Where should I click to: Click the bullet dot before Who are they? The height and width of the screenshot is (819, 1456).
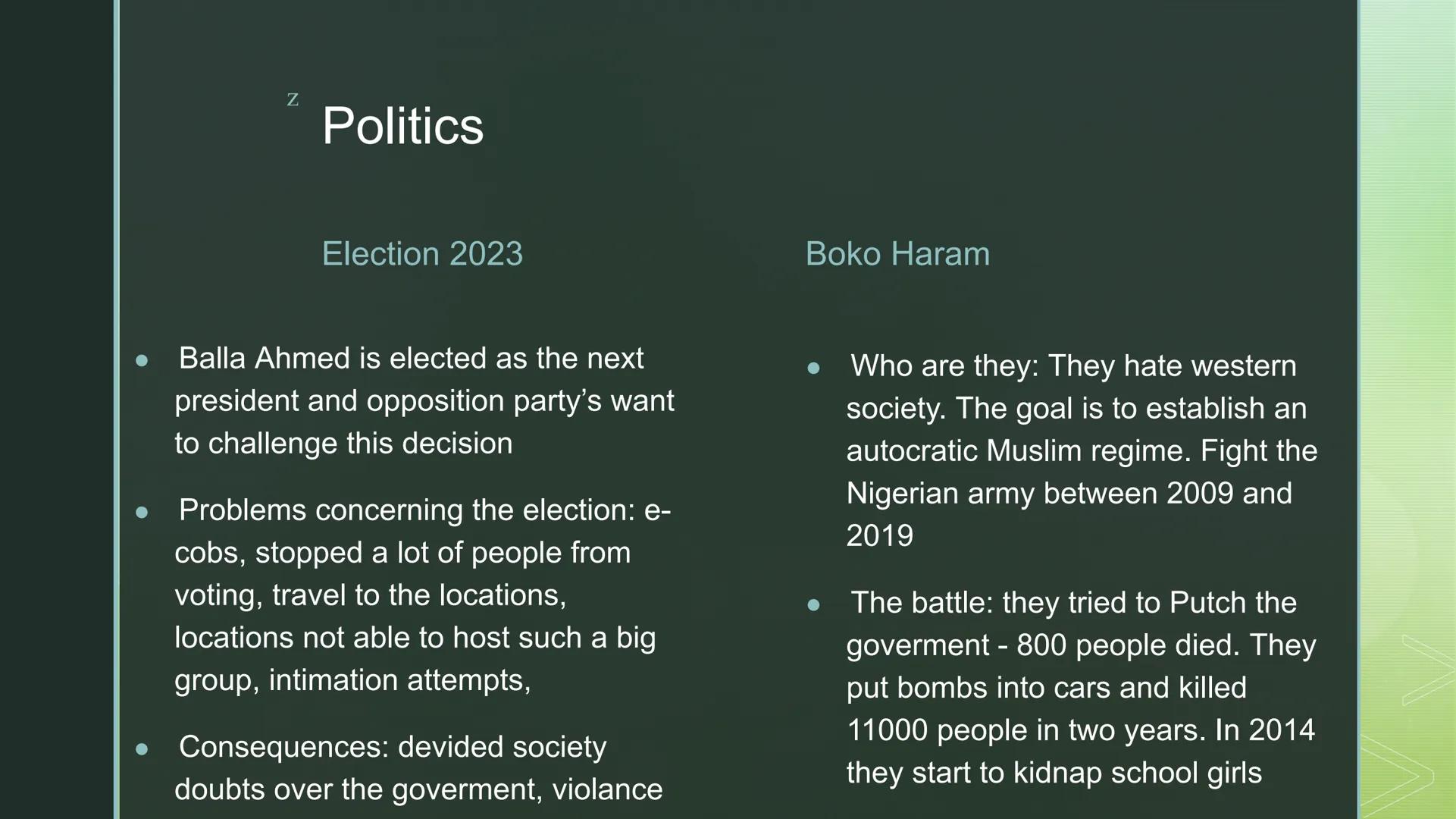(x=814, y=369)
